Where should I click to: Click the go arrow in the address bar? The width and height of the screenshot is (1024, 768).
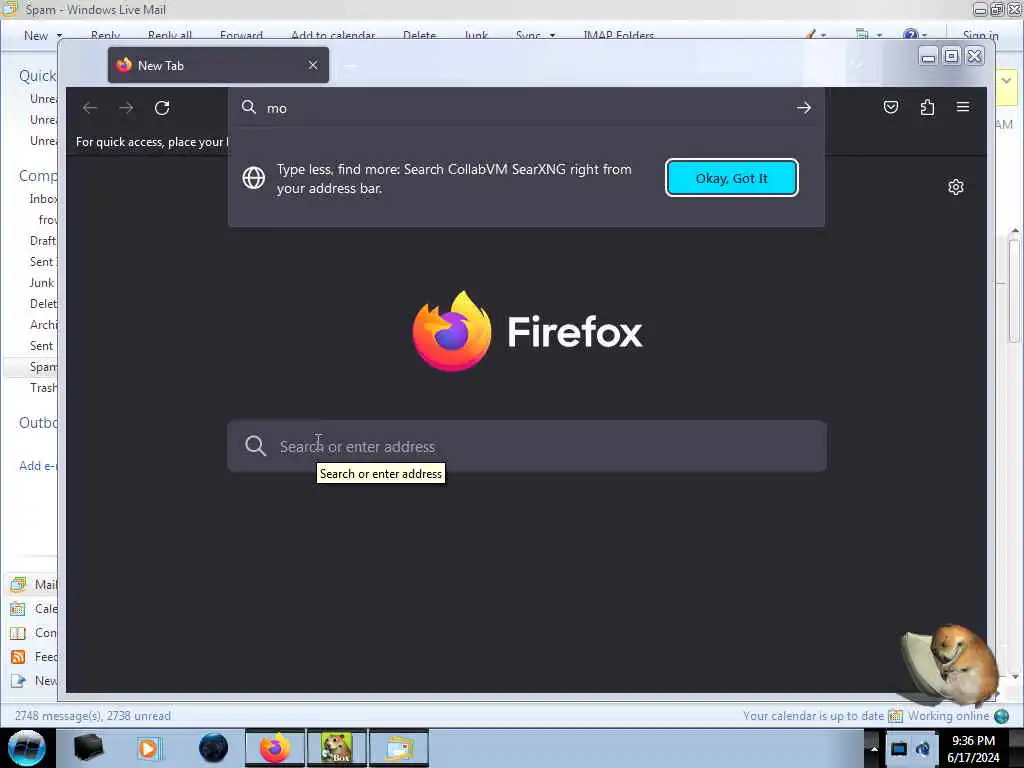pos(804,108)
